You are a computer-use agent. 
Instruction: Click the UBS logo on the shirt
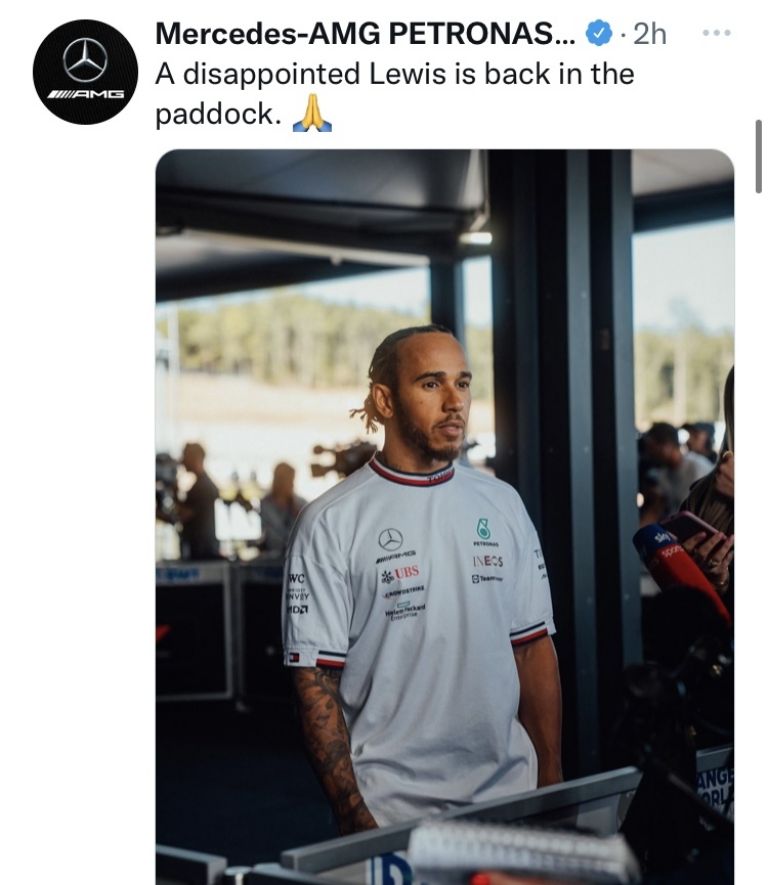click(x=400, y=573)
